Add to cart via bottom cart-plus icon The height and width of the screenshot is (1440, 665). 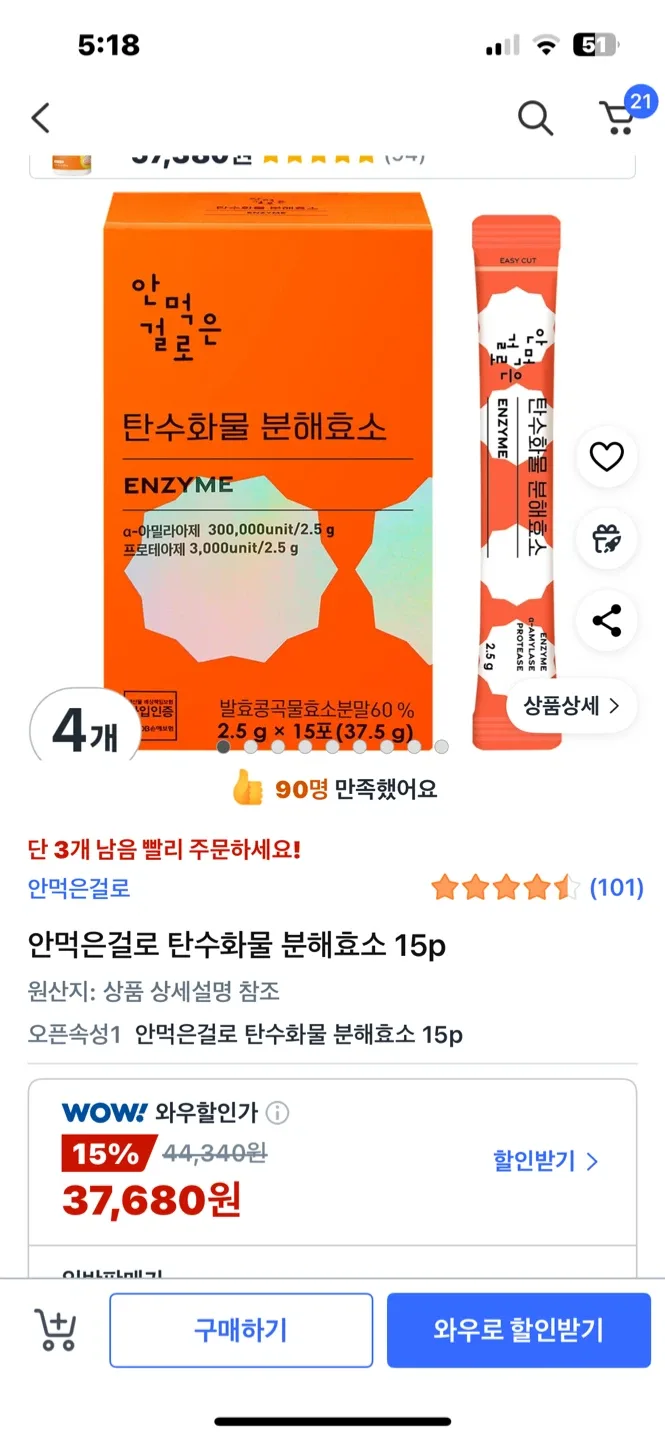point(56,1330)
